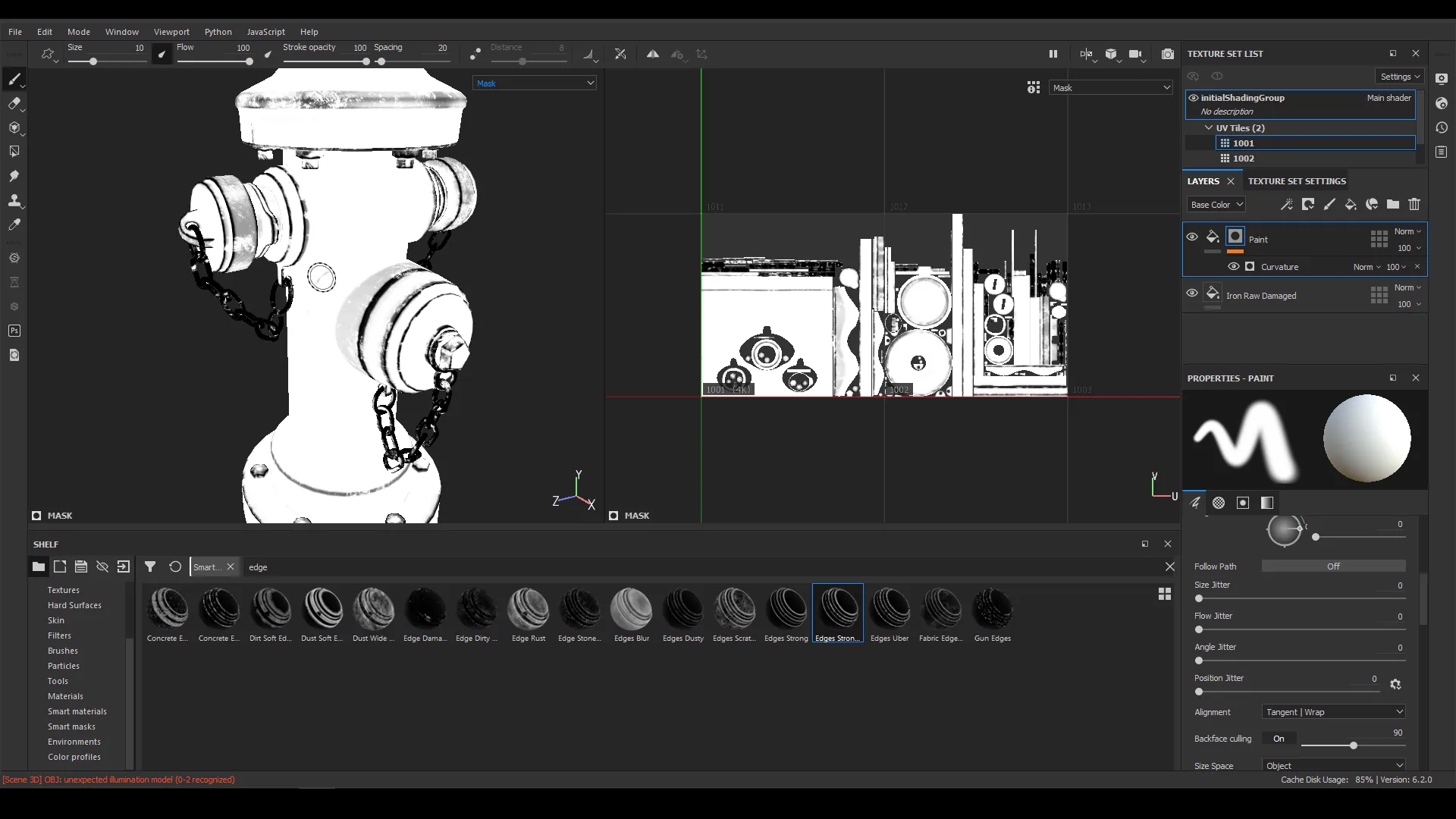Clear the shelf search field
Screen dimensions: 1456x819
[1170, 566]
